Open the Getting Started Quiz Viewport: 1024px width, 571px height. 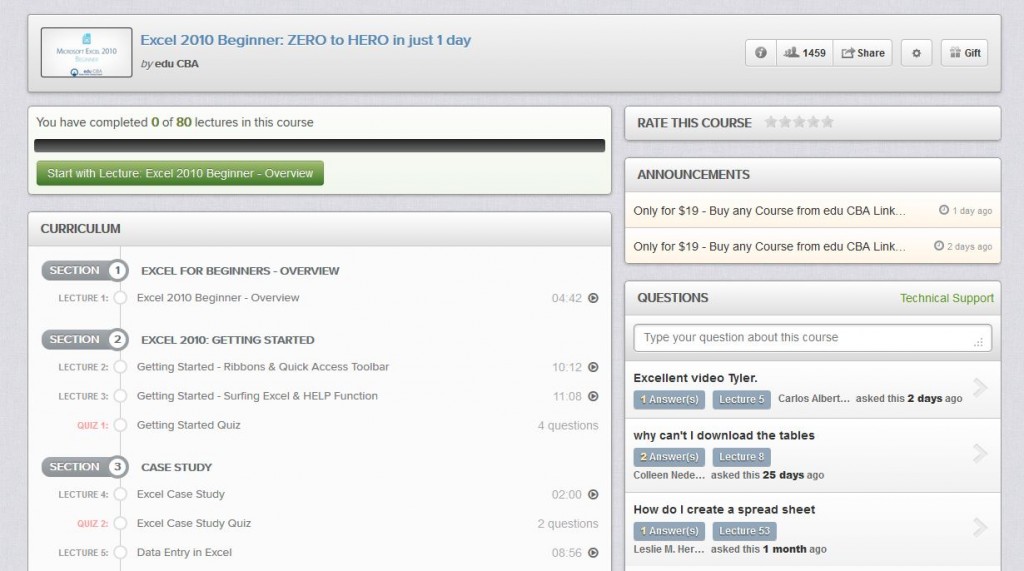pos(189,425)
